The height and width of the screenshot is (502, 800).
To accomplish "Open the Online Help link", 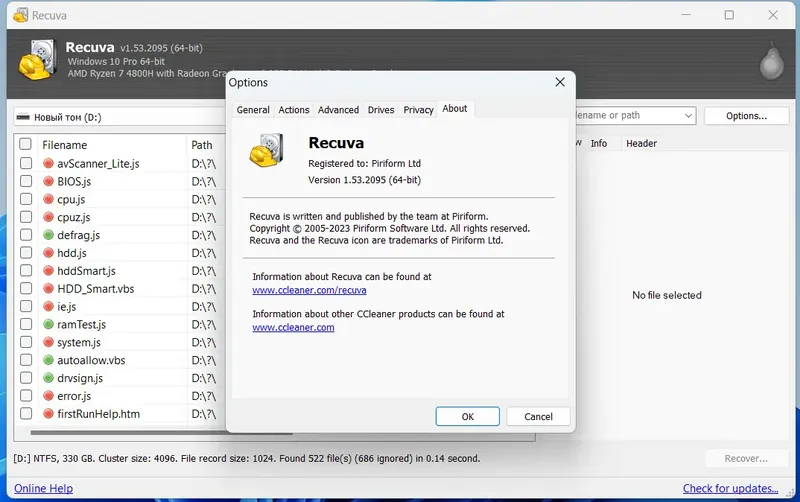I will (43, 488).
